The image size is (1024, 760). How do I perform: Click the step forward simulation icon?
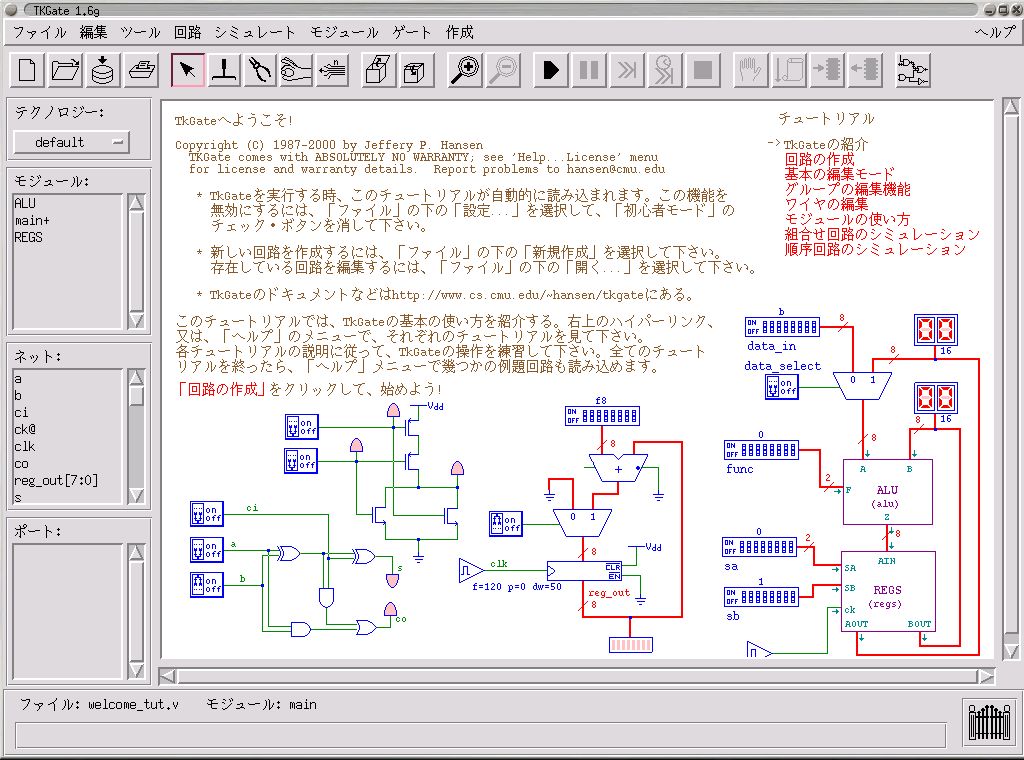[626, 70]
